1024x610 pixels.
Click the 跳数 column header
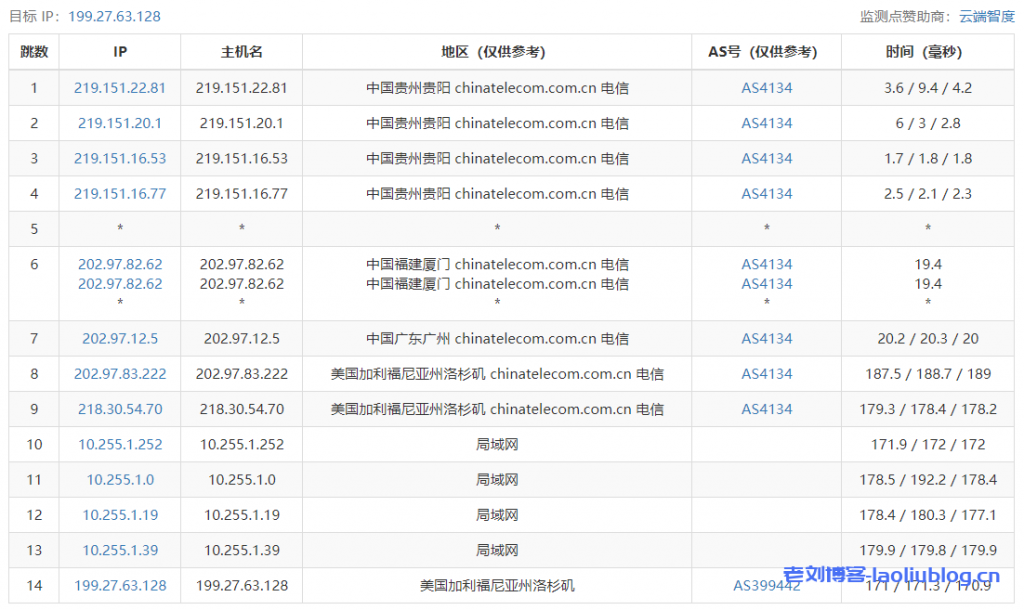tap(34, 52)
